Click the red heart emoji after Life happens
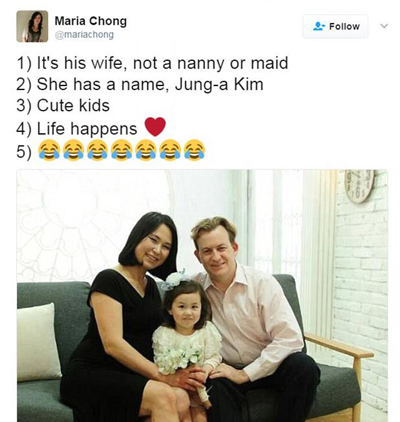Image resolution: width=400 pixels, height=422 pixels. (155, 127)
